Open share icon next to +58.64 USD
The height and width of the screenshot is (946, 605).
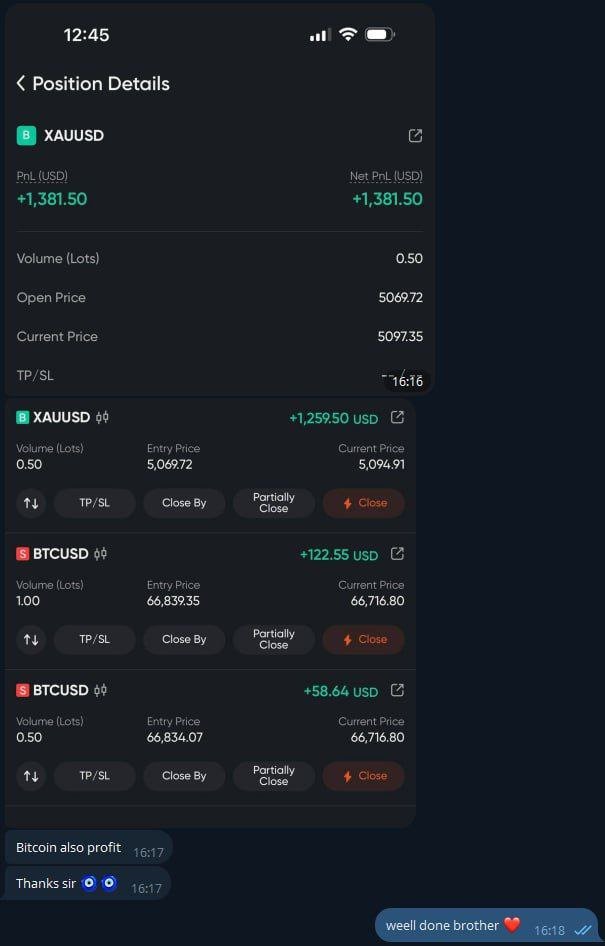pyautogui.click(x=397, y=690)
